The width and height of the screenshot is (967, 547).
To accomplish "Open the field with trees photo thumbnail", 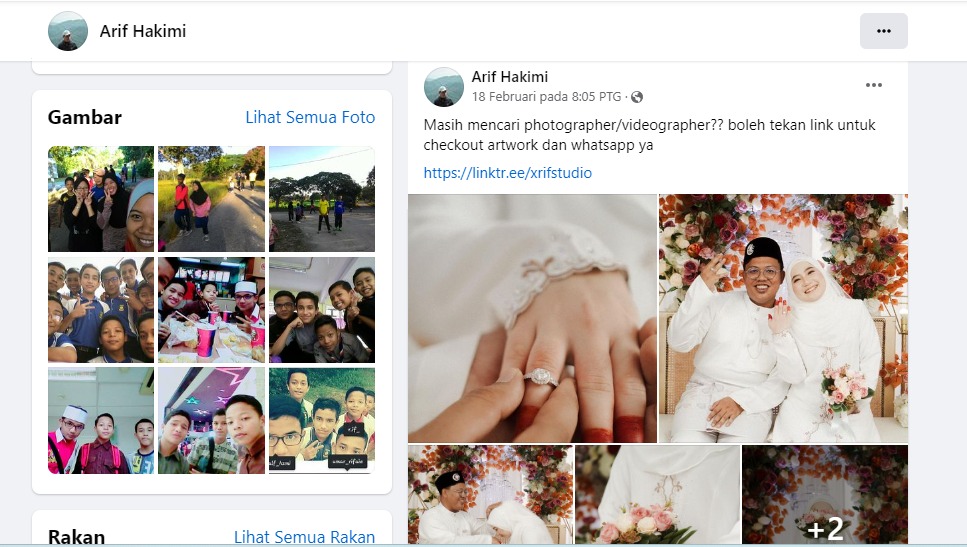I will tap(321, 198).
